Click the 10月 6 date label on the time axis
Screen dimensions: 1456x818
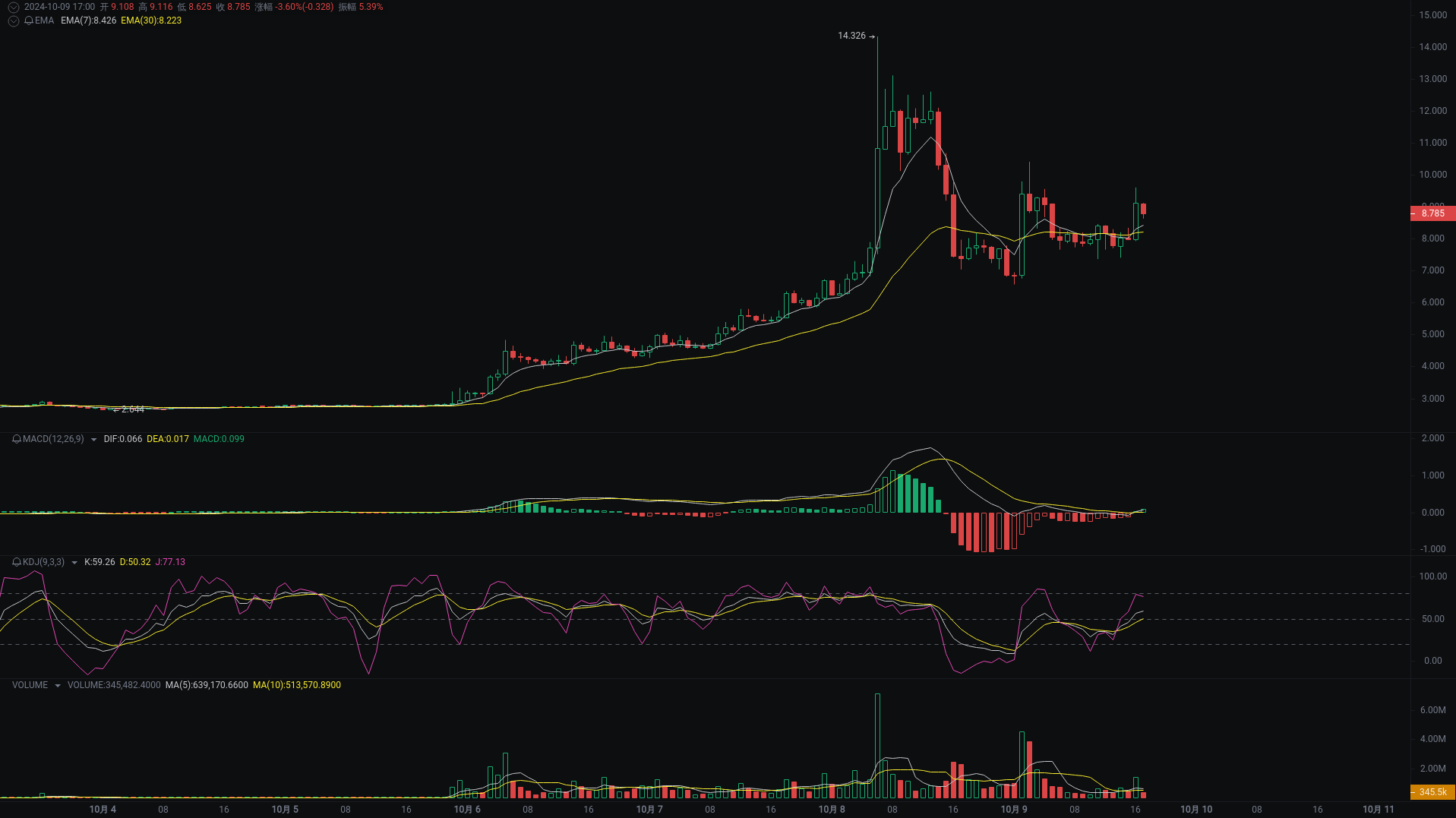(x=467, y=810)
